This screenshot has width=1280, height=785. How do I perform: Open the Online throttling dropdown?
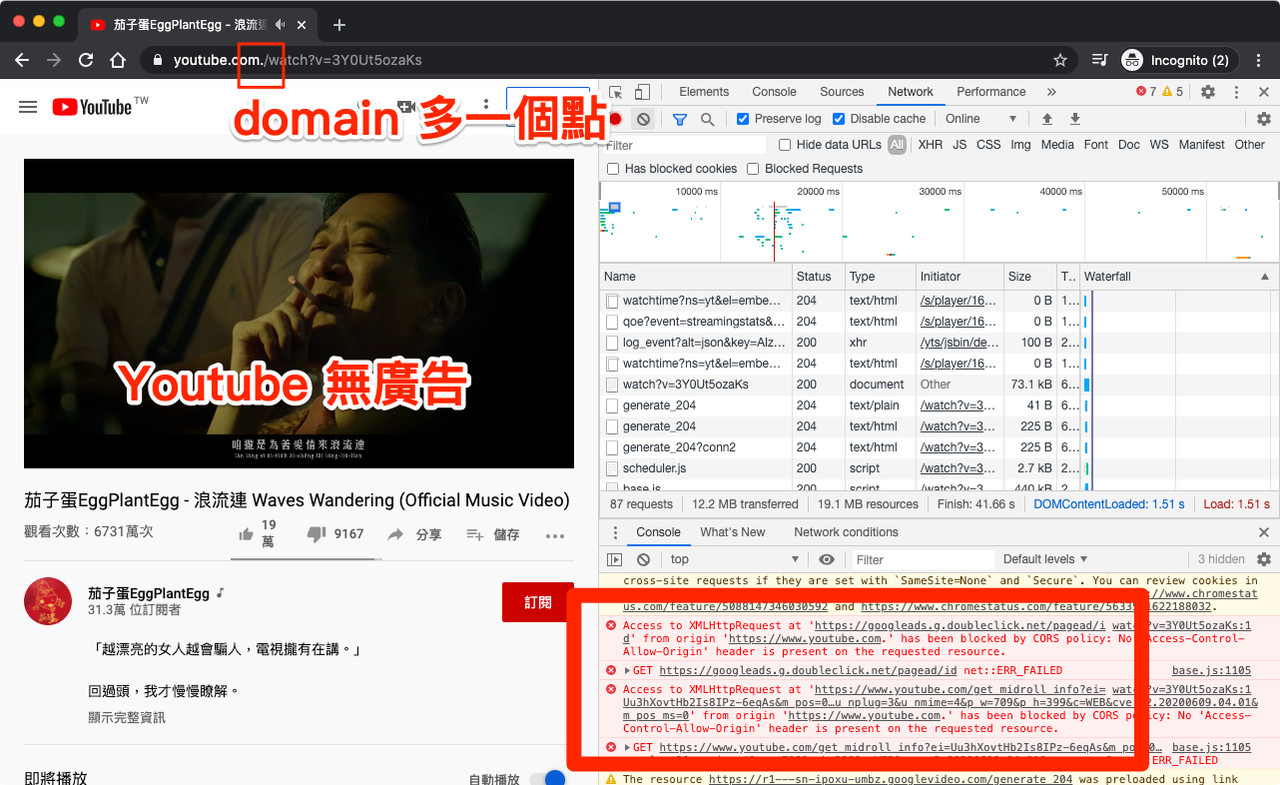pos(980,119)
